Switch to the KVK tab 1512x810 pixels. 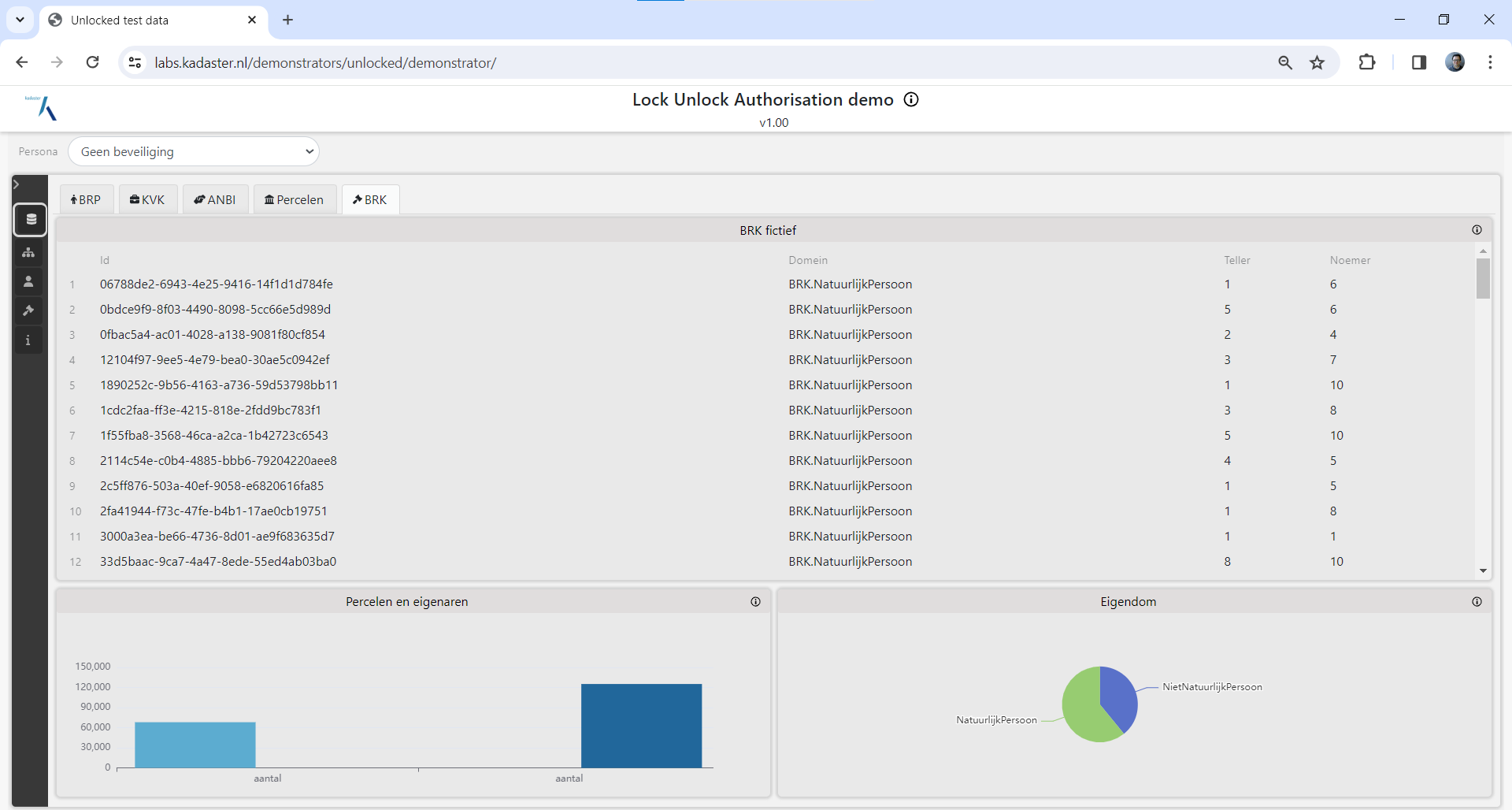(148, 199)
